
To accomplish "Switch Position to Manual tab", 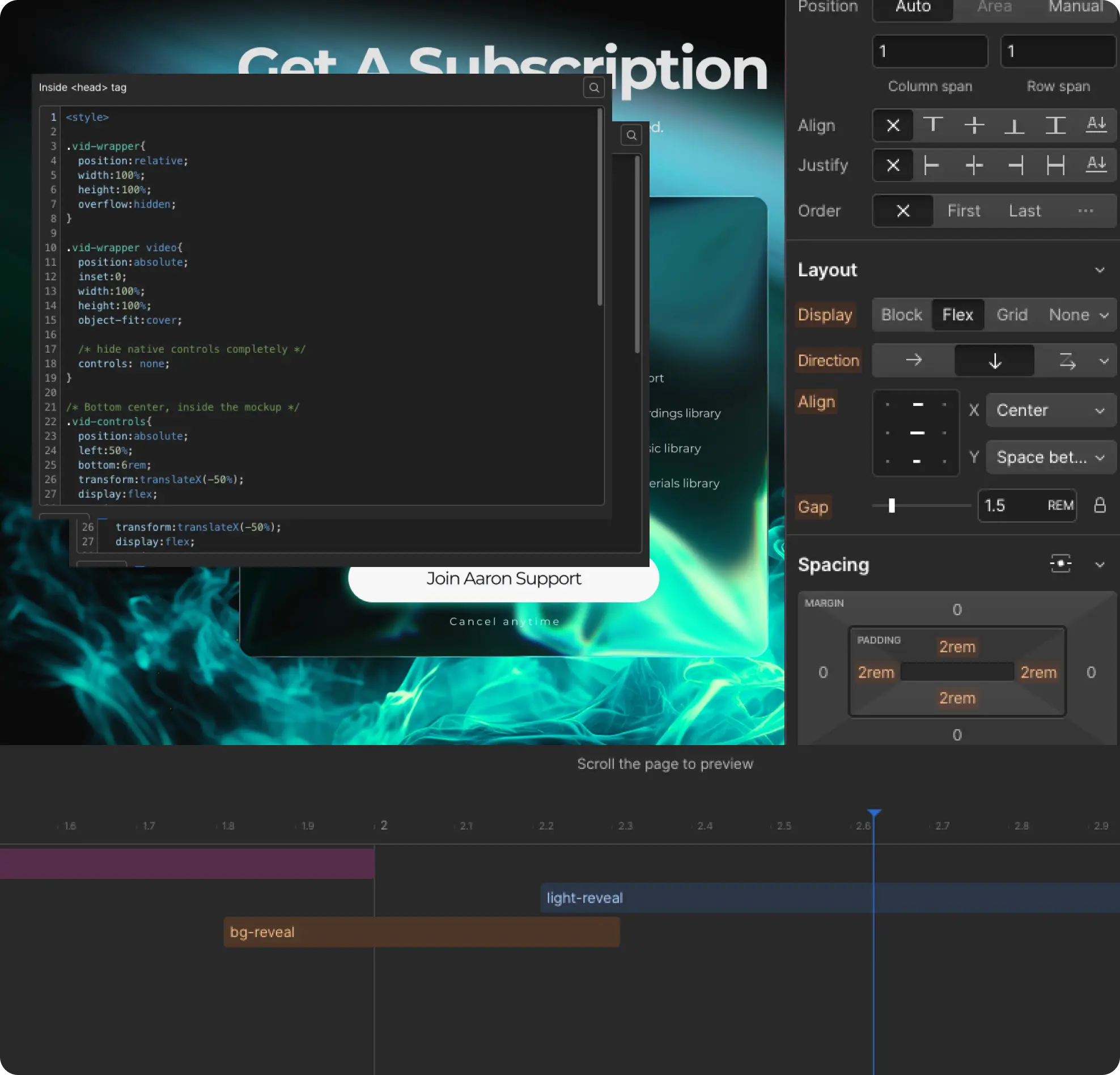I will point(1075,7).
